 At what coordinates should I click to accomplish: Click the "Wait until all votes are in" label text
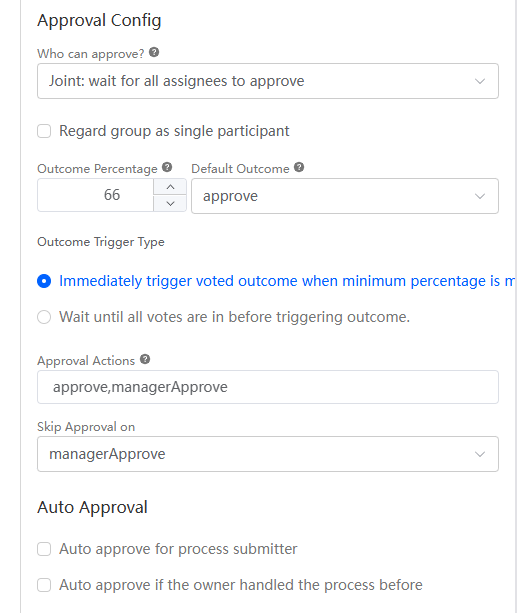pos(234,317)
